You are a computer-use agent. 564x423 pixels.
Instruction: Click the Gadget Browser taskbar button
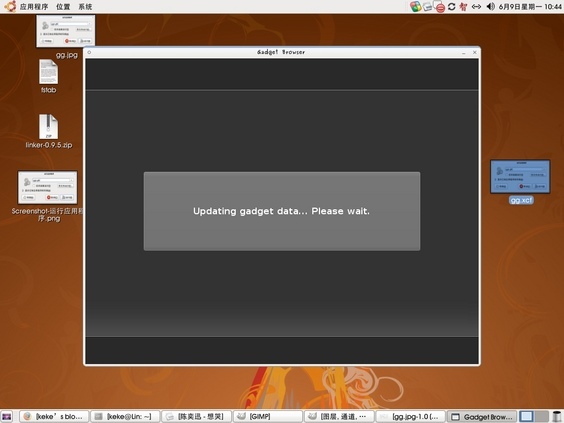pyautogui.click(x=482, y=417)
